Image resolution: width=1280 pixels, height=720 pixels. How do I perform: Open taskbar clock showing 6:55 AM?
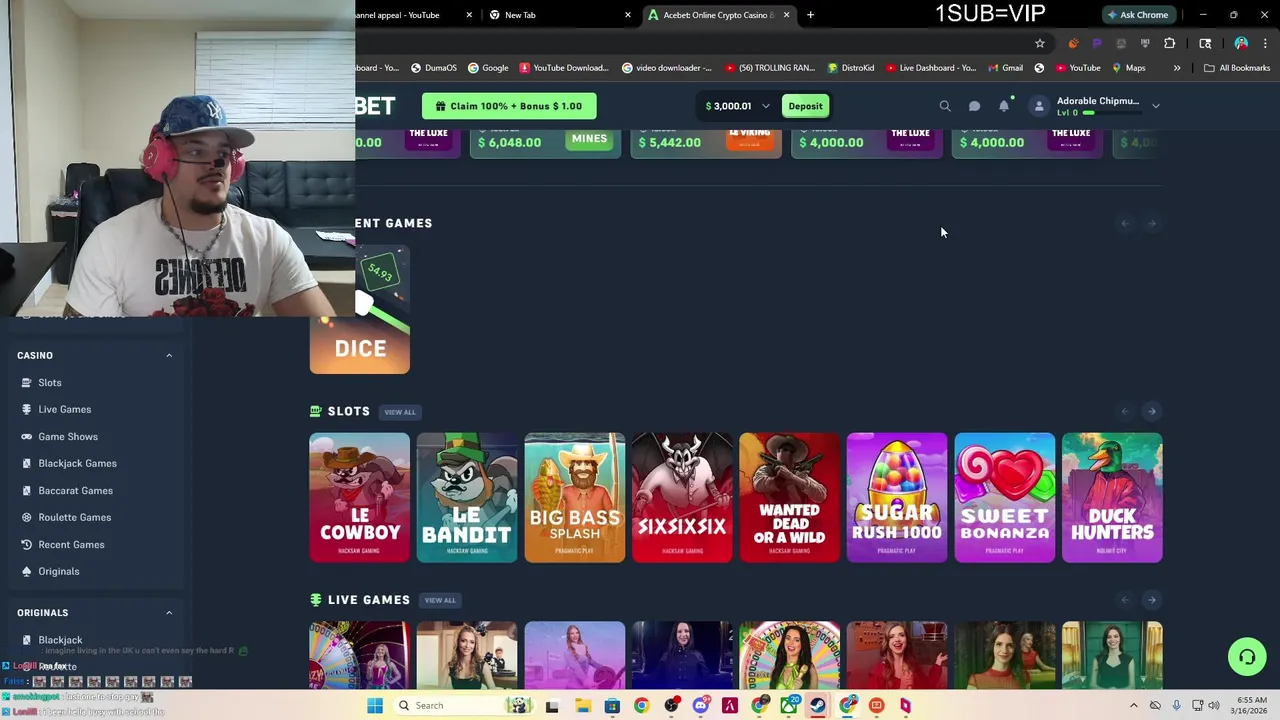(x=1251, y=705)
